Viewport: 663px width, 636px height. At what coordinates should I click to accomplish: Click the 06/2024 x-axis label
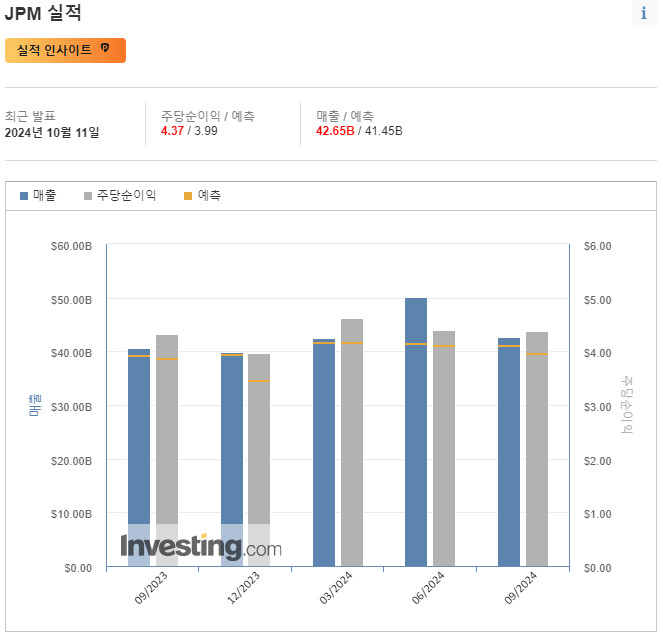428,588
